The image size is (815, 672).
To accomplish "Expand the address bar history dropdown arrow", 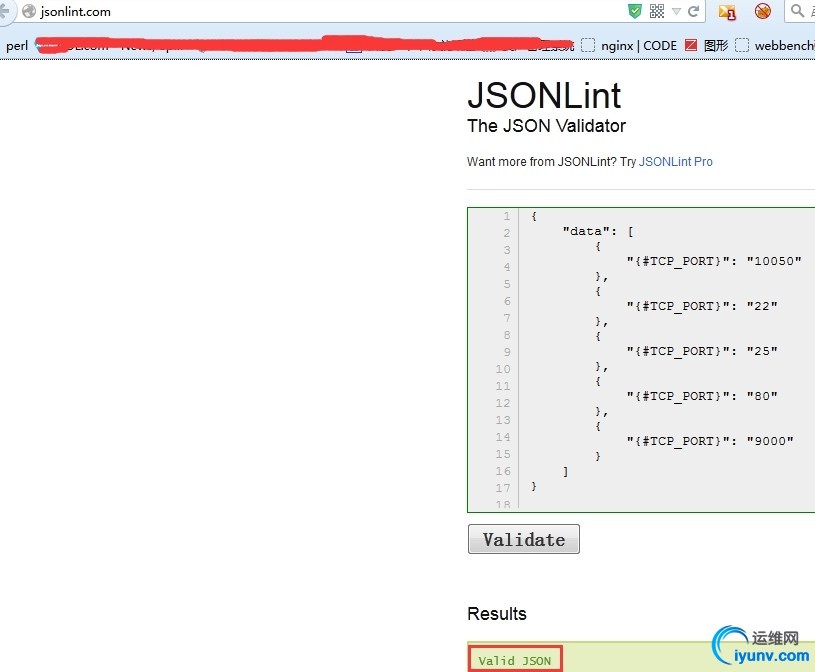I will point(676,11).
